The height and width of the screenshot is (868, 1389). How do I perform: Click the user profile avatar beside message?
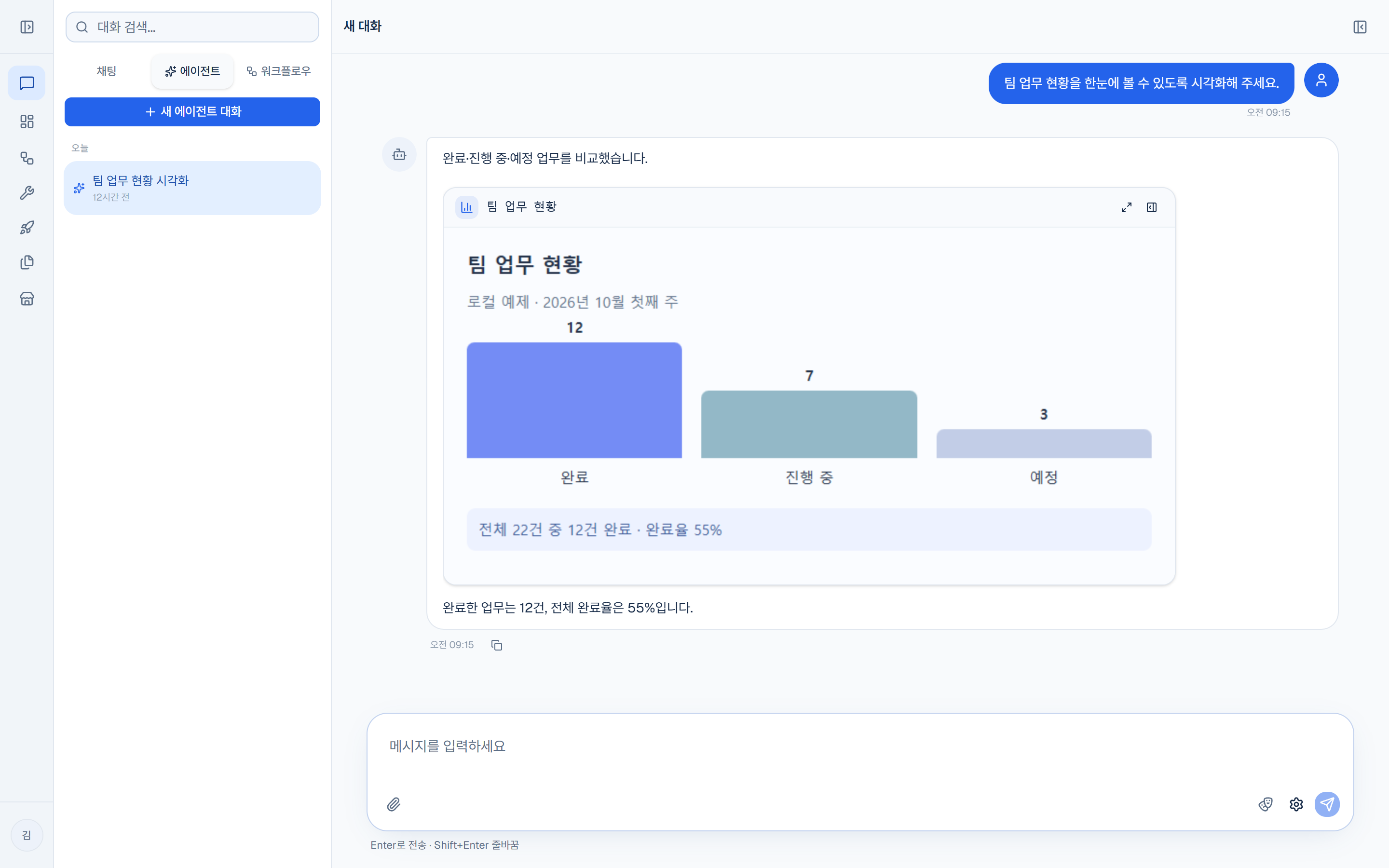pyautogui.click(x=1321, y=81)
